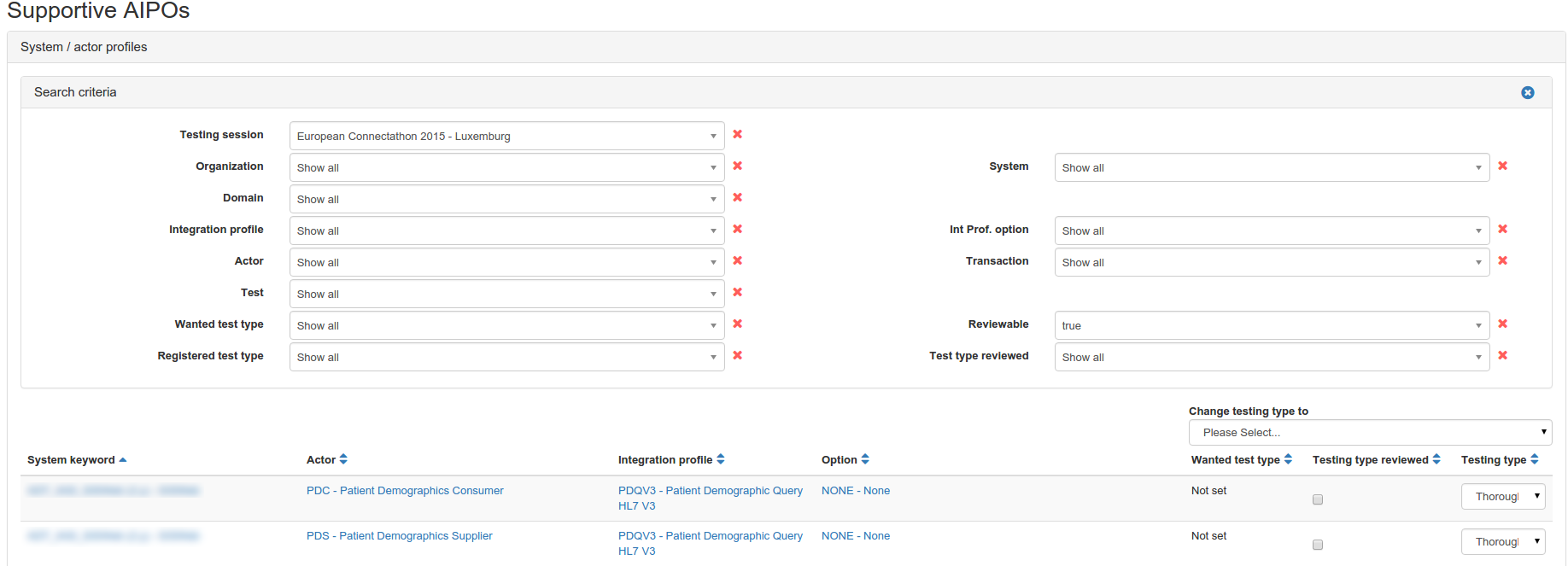
Task: Sort table by Testing type arrows
Action: (1535, 459)
